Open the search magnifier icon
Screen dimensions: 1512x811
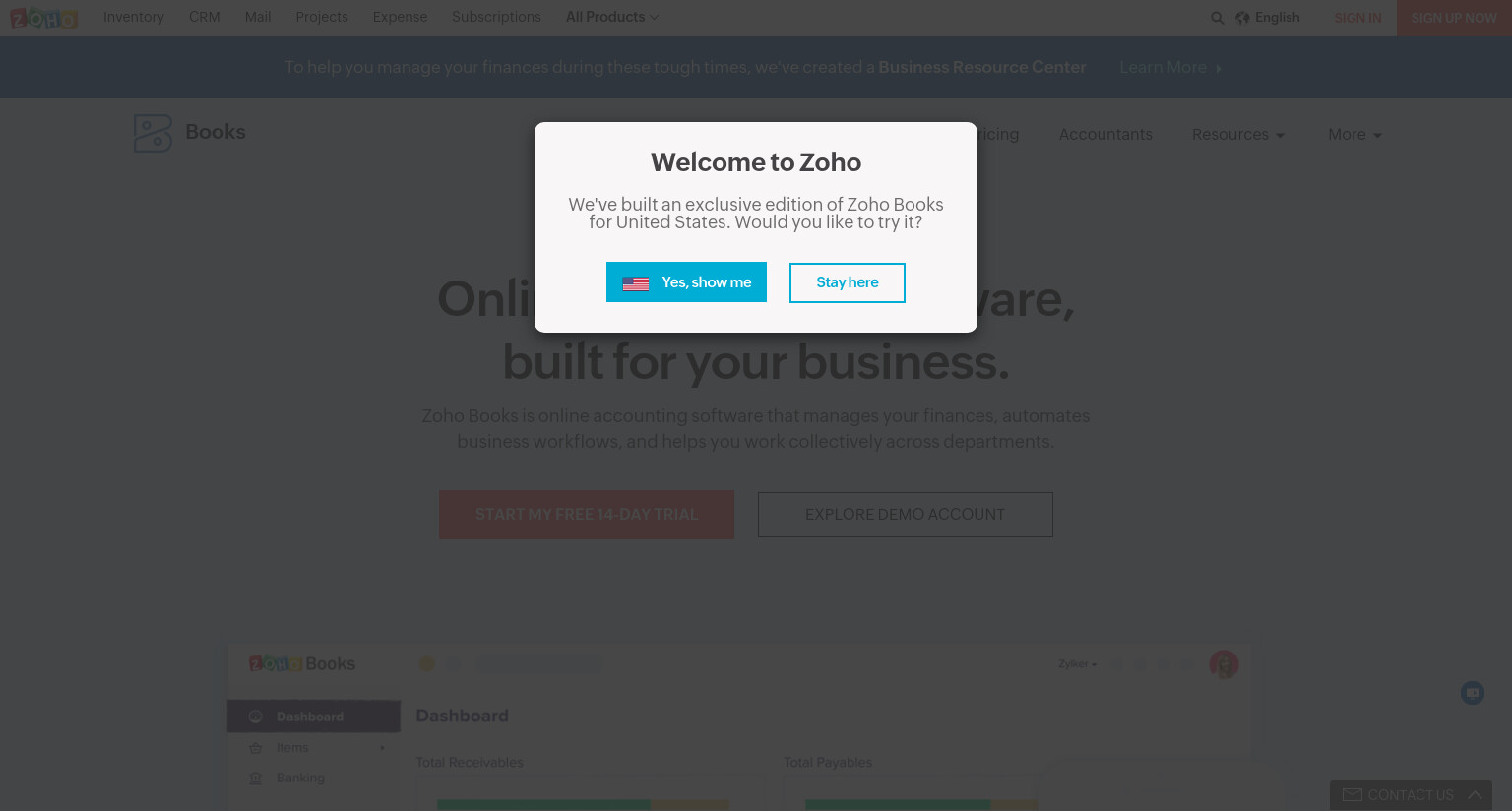click(1218, 18)
